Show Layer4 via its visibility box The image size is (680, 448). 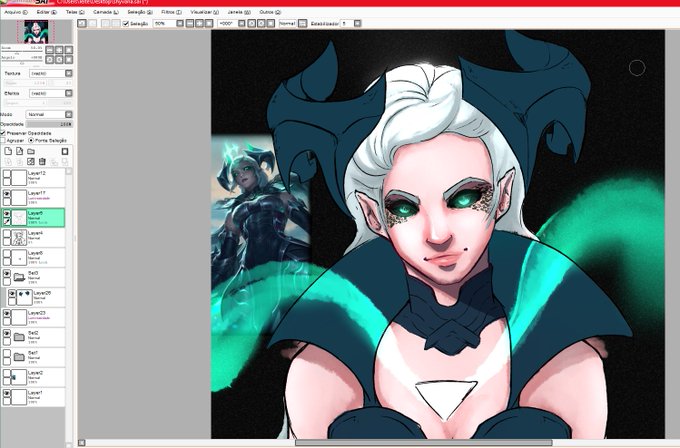coord(7,234)
